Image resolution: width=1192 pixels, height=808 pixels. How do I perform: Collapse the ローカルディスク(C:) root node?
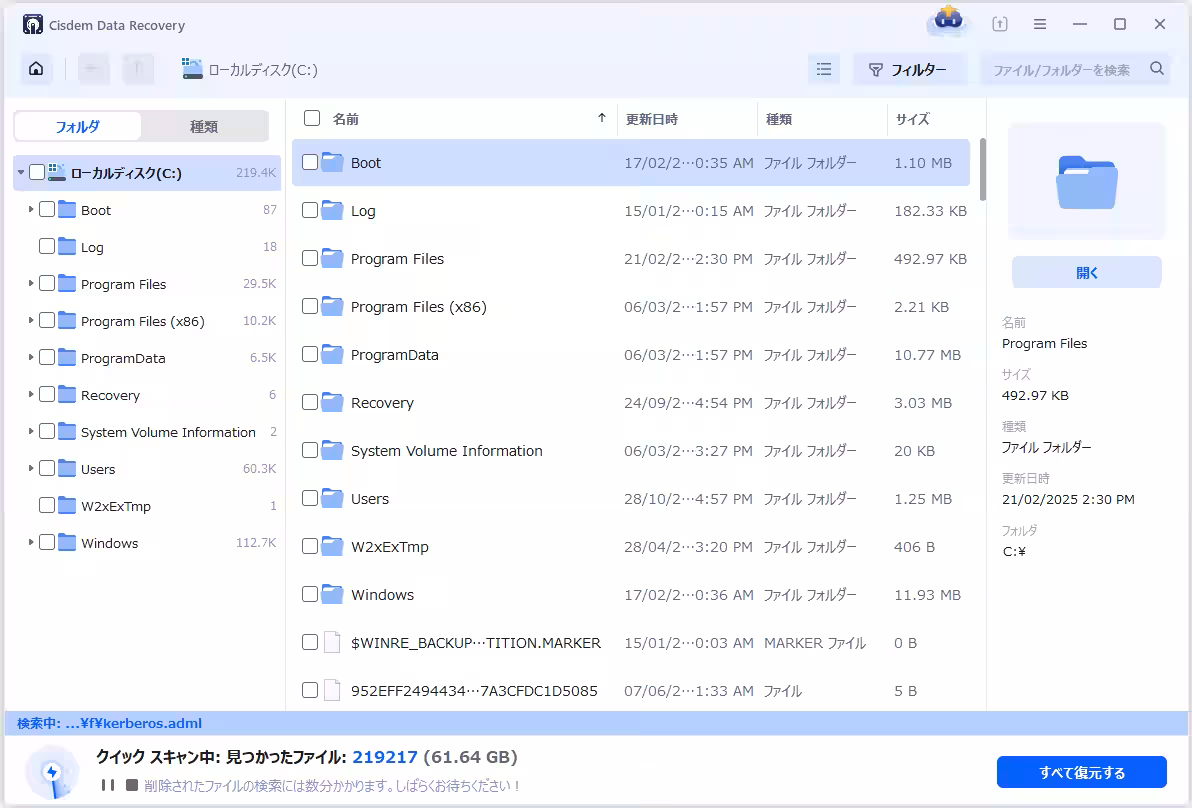click(x=21, y=173)
